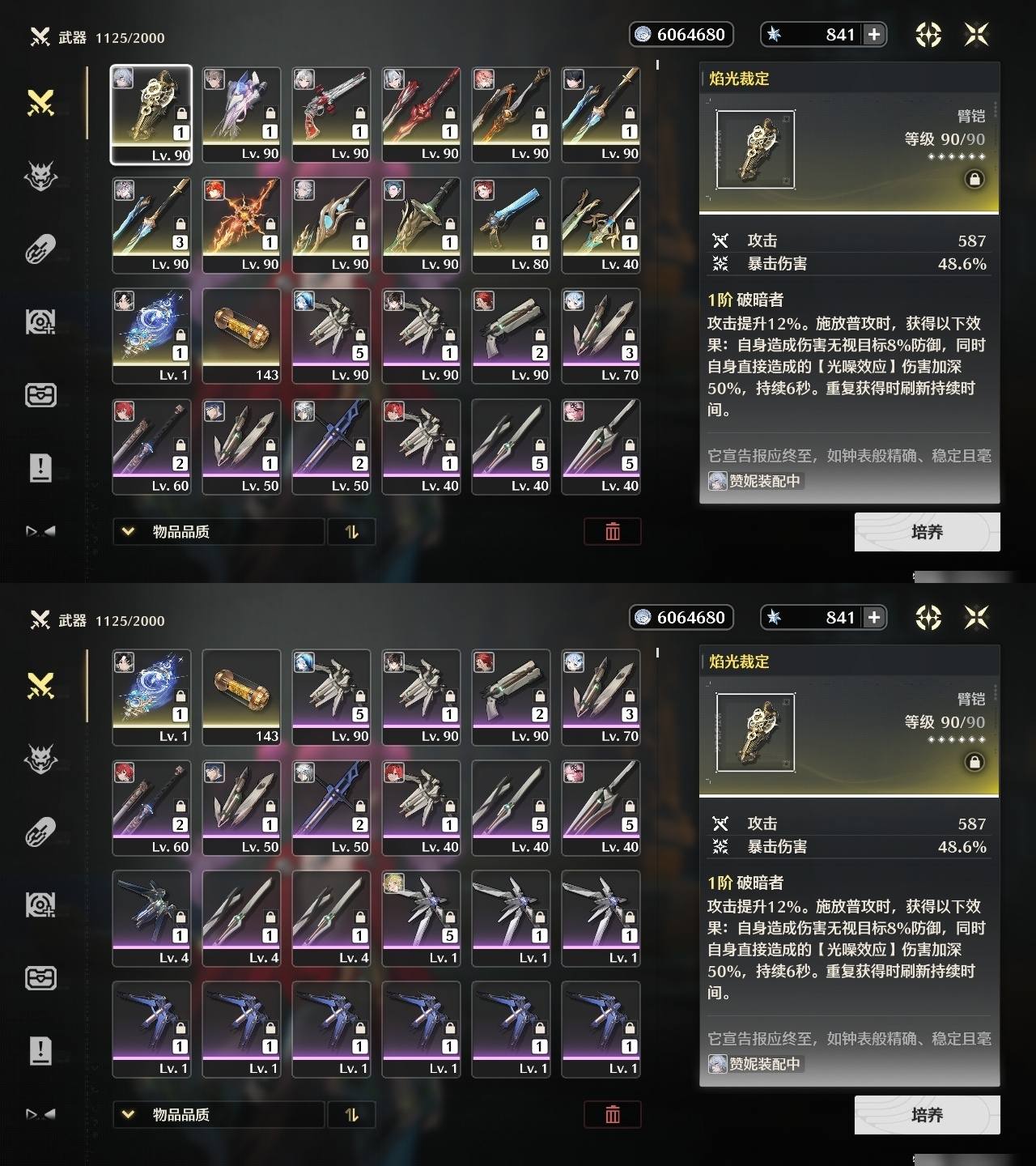Click the lower 培养 button

pyautogui.click(x=927, y=1115)
